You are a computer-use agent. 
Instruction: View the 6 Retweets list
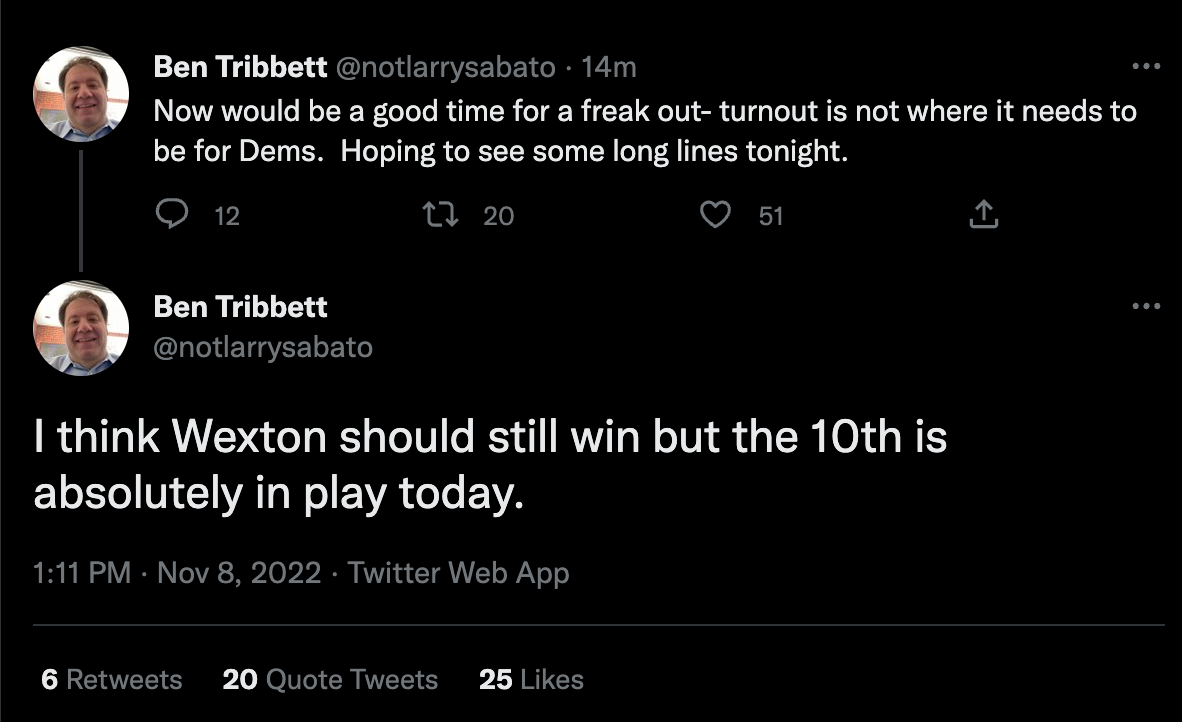(x=112, y=680)
